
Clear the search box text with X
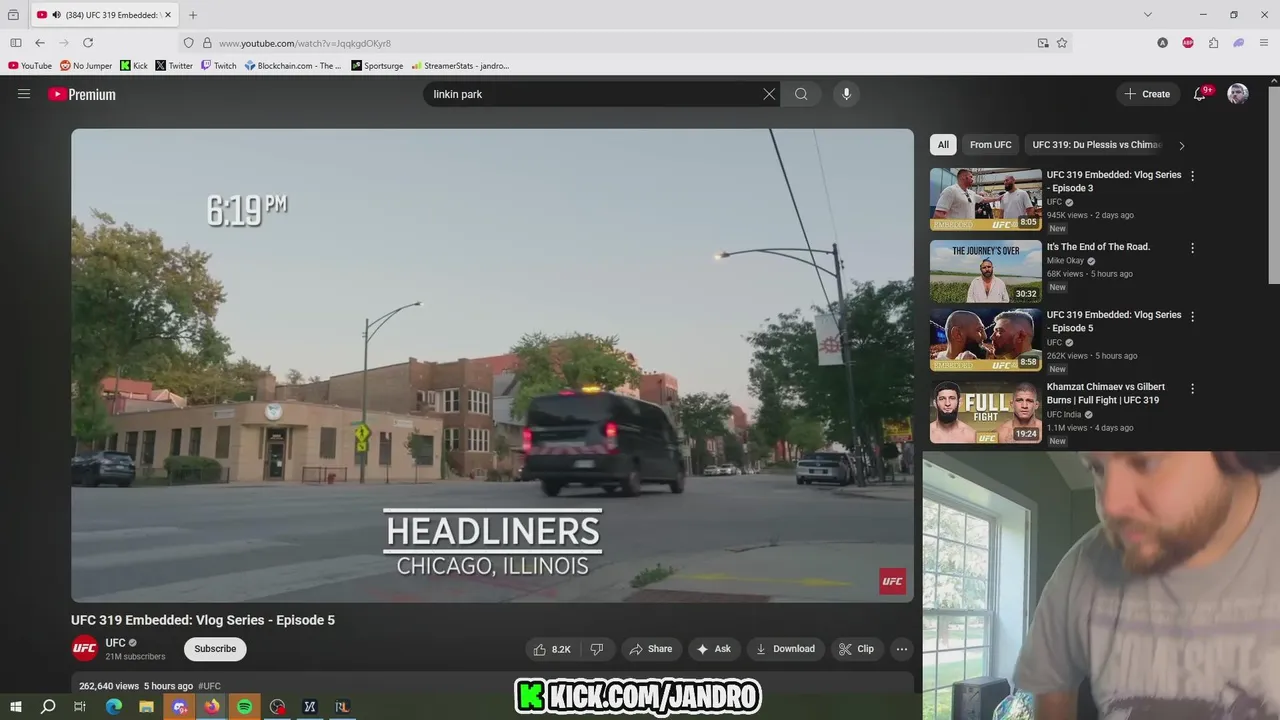769,94
